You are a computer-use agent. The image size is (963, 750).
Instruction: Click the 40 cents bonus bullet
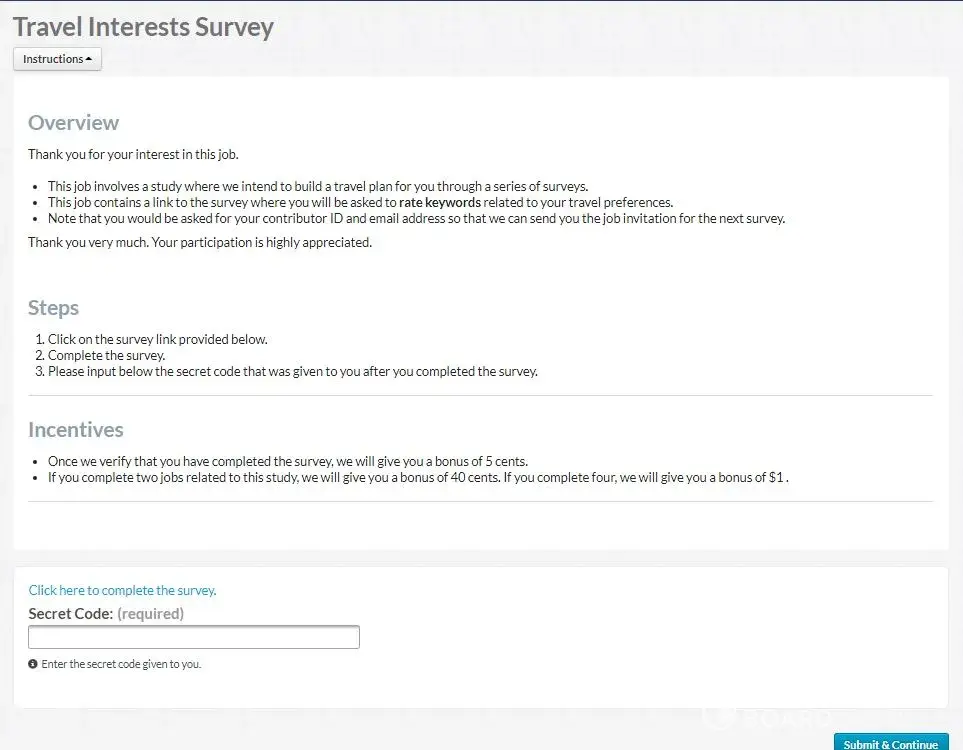point(417,477)
